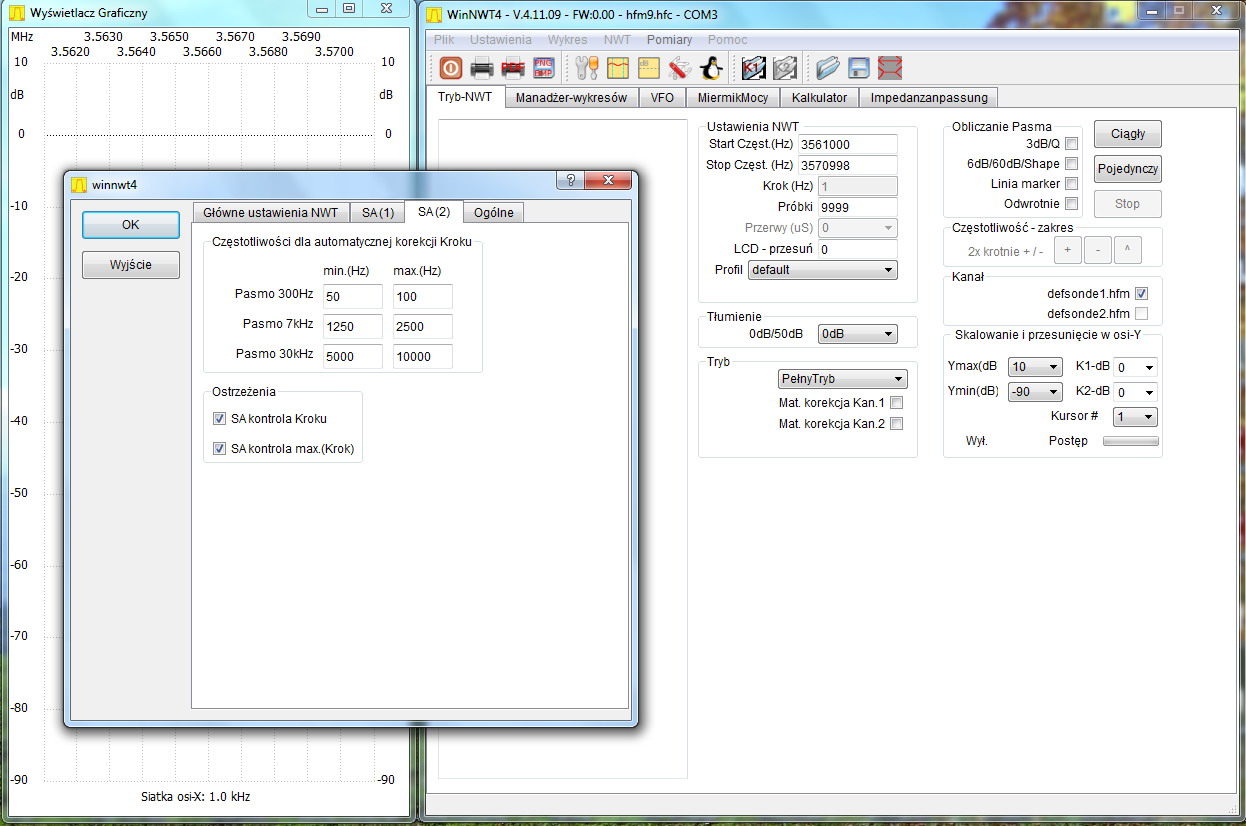Uncheck the SA kontrola Kroku checkbox

pos(220,419)
